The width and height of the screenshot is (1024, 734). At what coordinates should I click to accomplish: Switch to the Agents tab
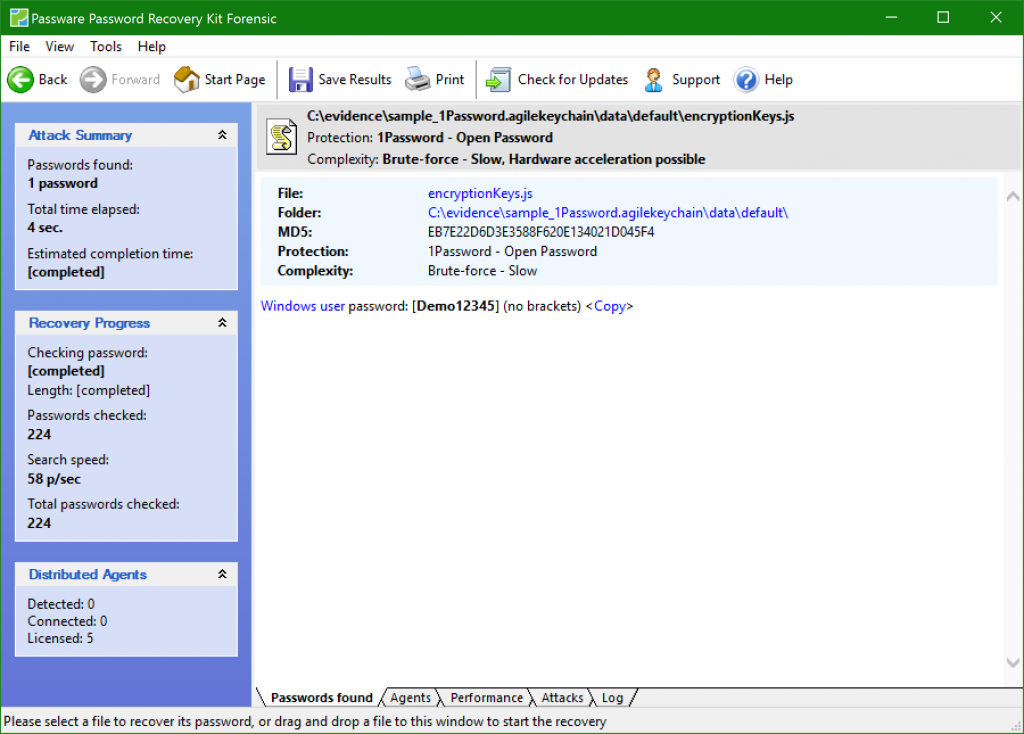[x=412, y=697]
